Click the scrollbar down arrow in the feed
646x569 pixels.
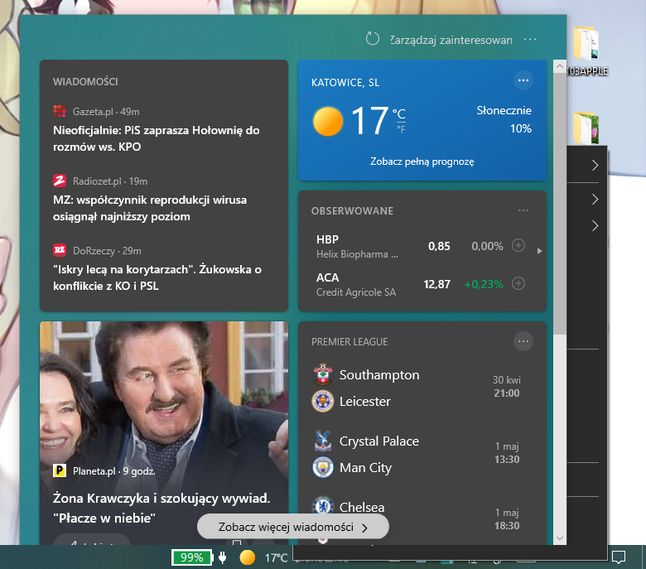click(559, 538)
